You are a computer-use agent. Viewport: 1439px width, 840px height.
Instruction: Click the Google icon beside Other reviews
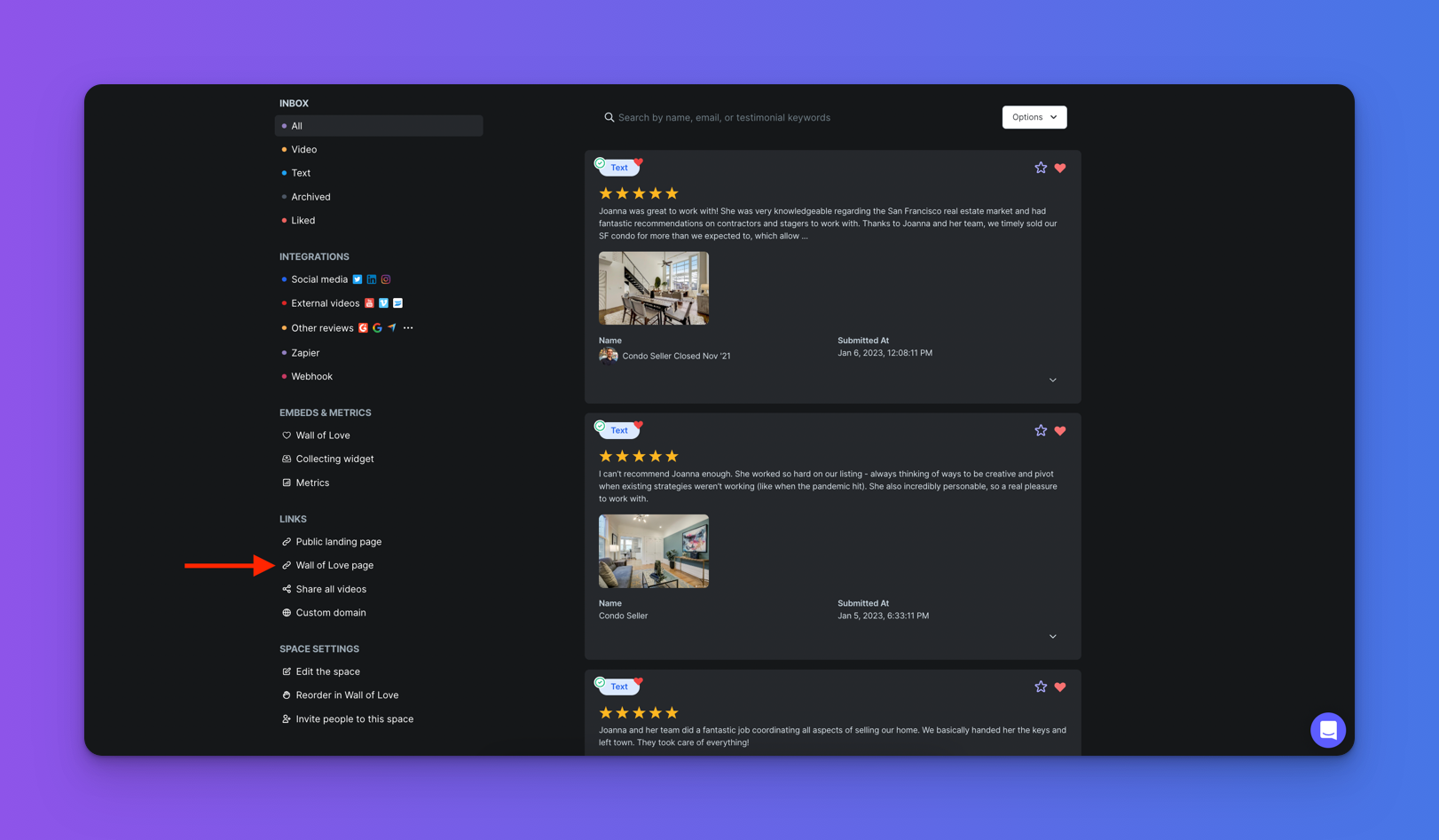coord(377,328)
